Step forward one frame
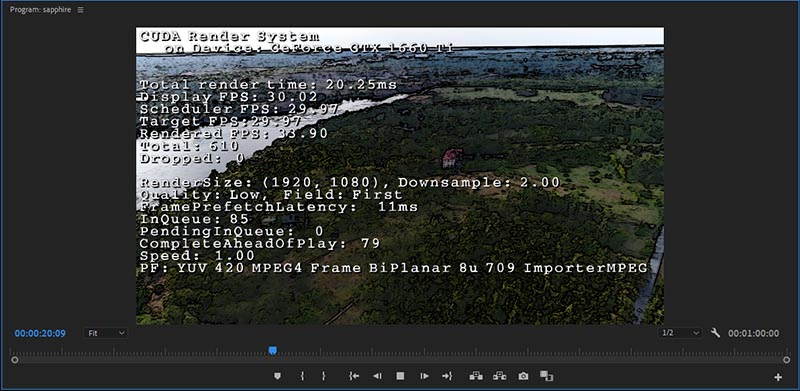 424,376
